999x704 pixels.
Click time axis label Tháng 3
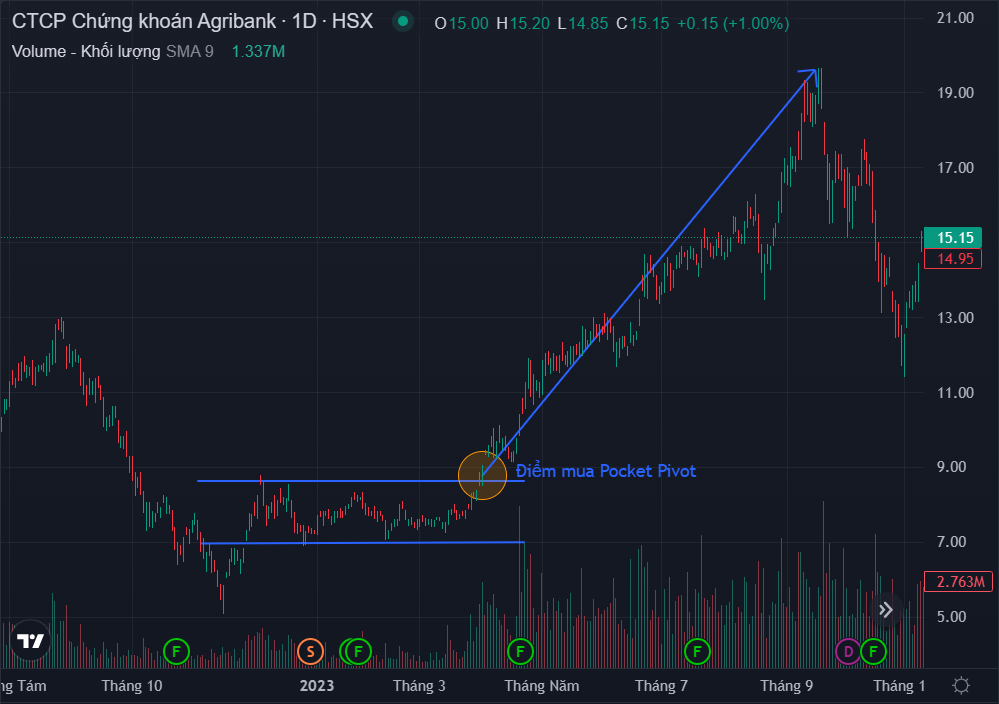tap(419, 686)
